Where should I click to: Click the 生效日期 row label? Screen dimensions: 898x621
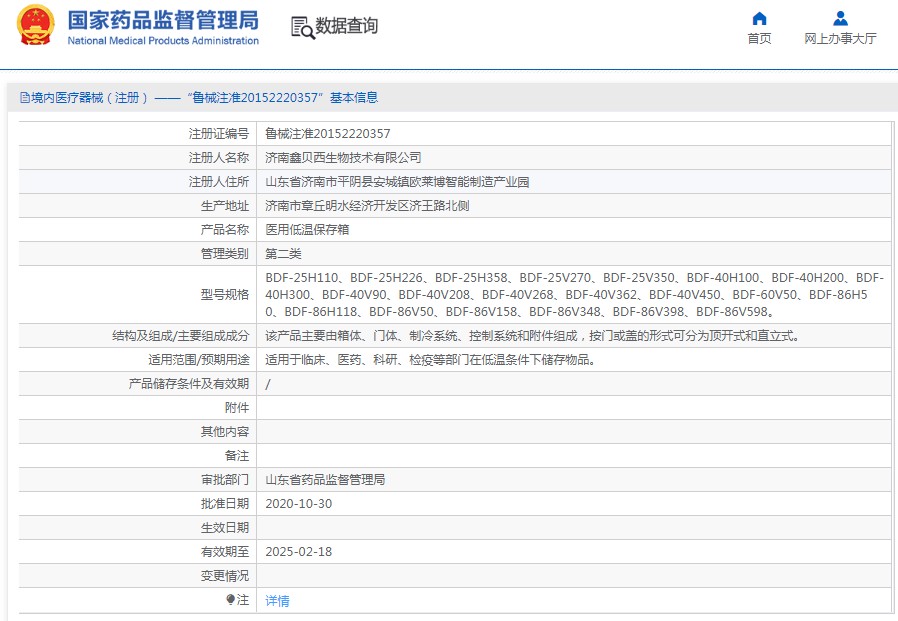tap(224, 528)
